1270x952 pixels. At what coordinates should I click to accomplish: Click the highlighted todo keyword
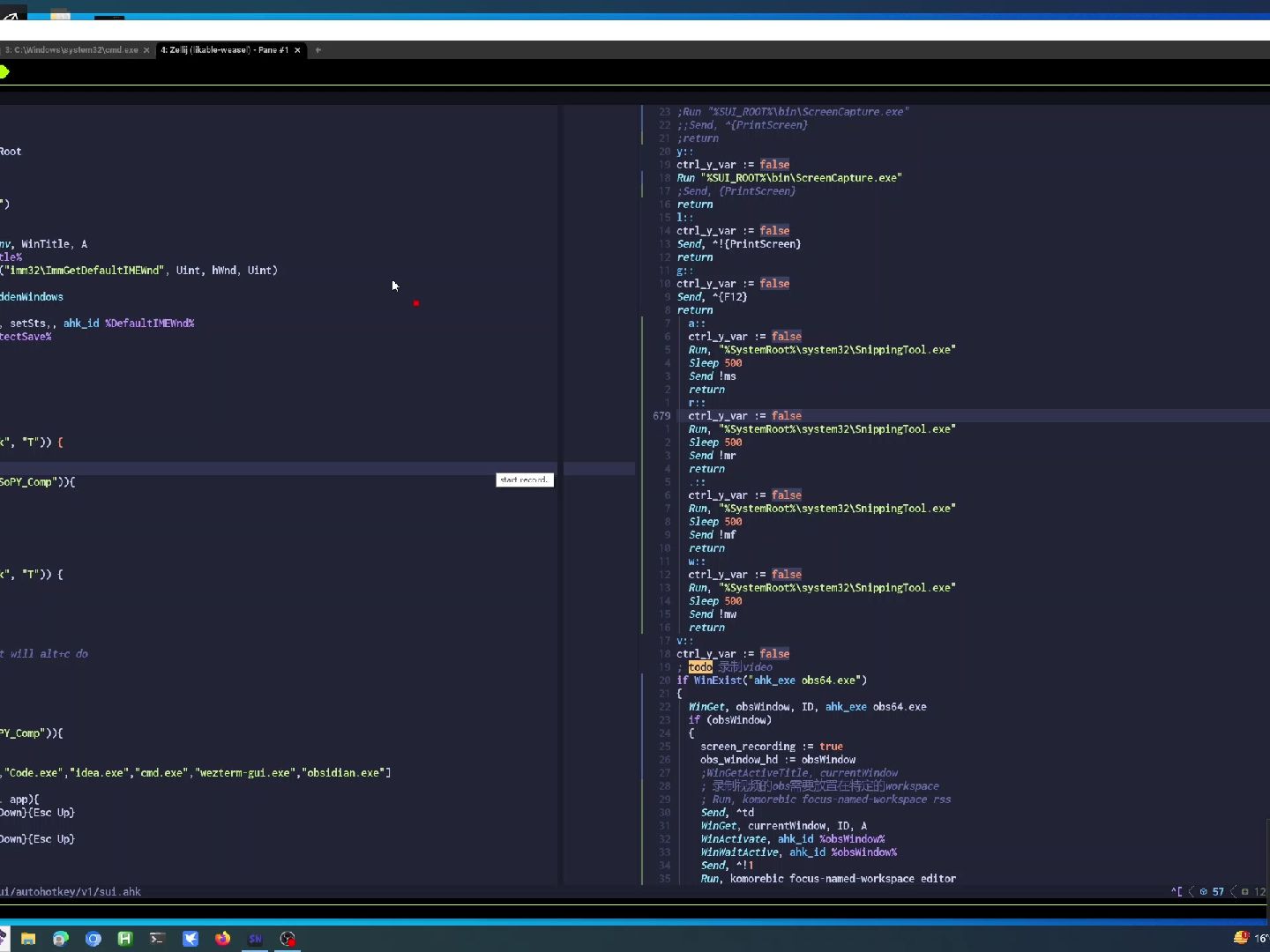pos(700,667)
